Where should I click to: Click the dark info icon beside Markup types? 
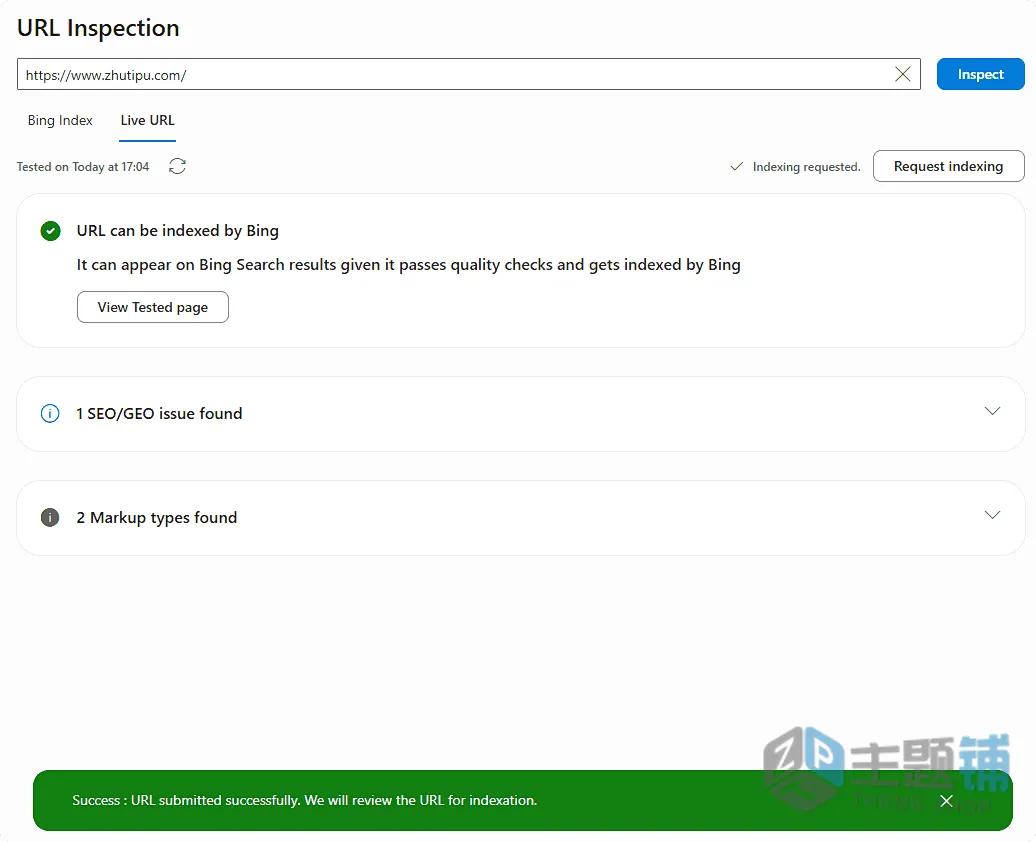coord(50,517)
